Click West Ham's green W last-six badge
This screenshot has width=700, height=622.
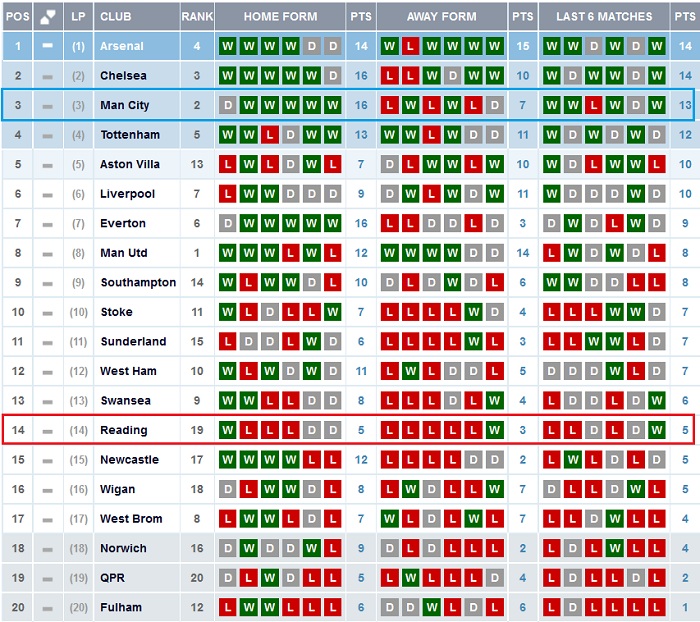point(615,371)
